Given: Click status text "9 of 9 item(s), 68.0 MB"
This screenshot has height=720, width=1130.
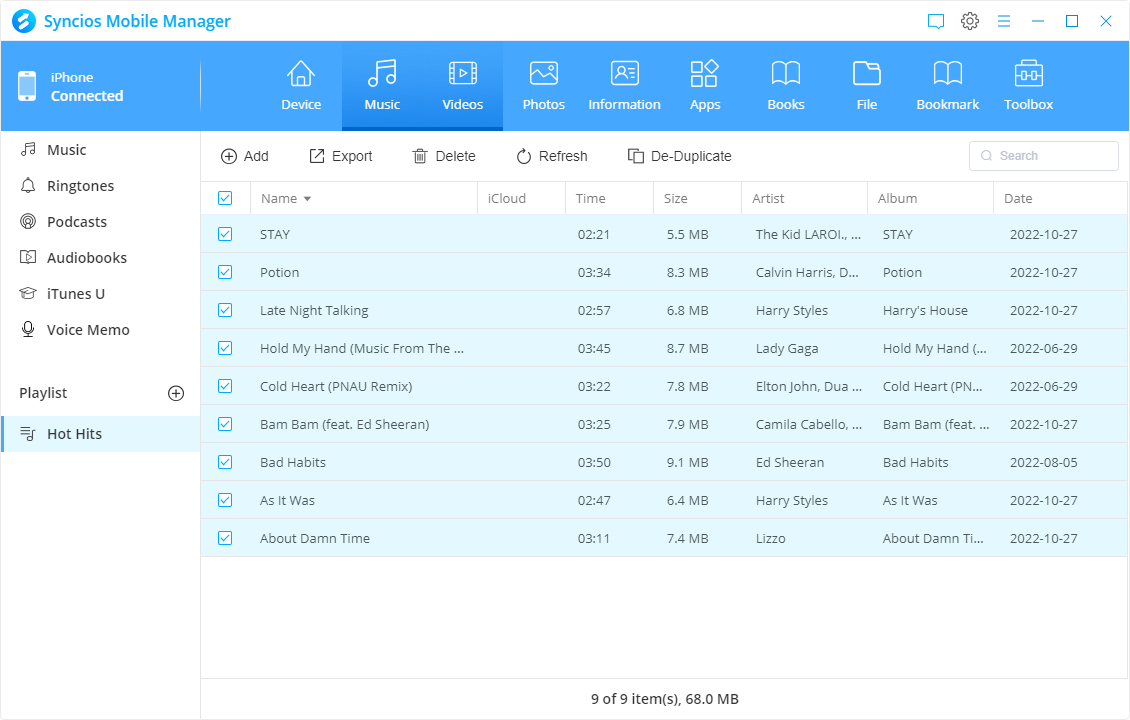Looking at the screenshot, I should pyautogui.click(x=664, y=699).
